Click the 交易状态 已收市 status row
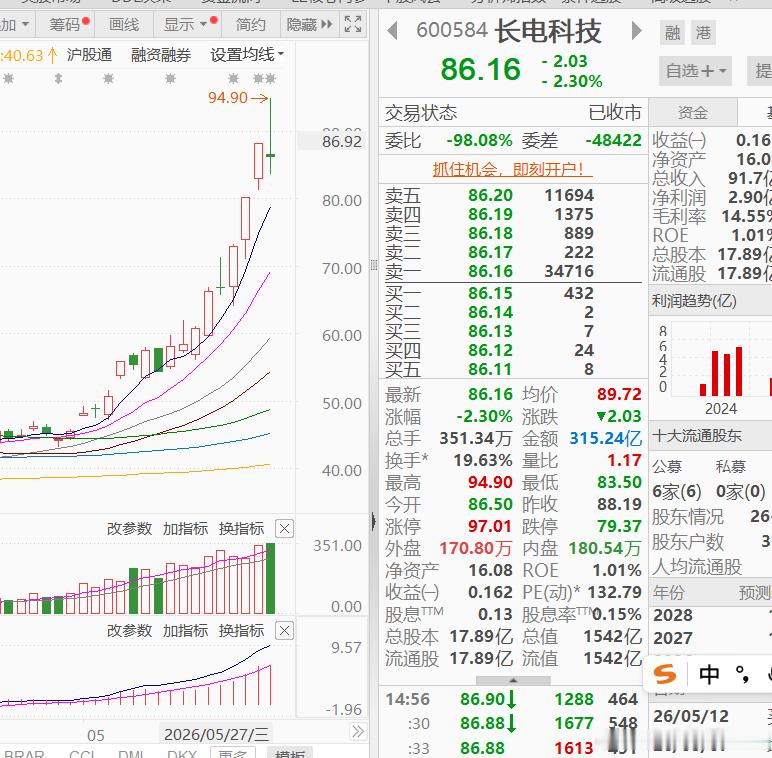Screen dimensions: 772x758 513,113
